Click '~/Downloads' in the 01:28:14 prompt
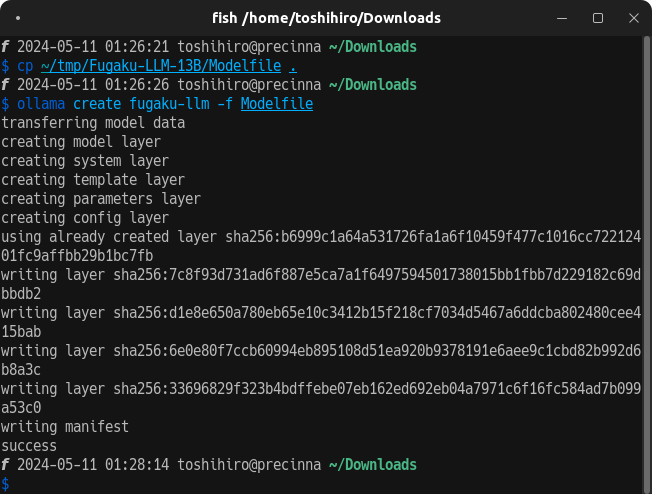The width and height of the screenshot is (652, 494). tap(373, 464)
